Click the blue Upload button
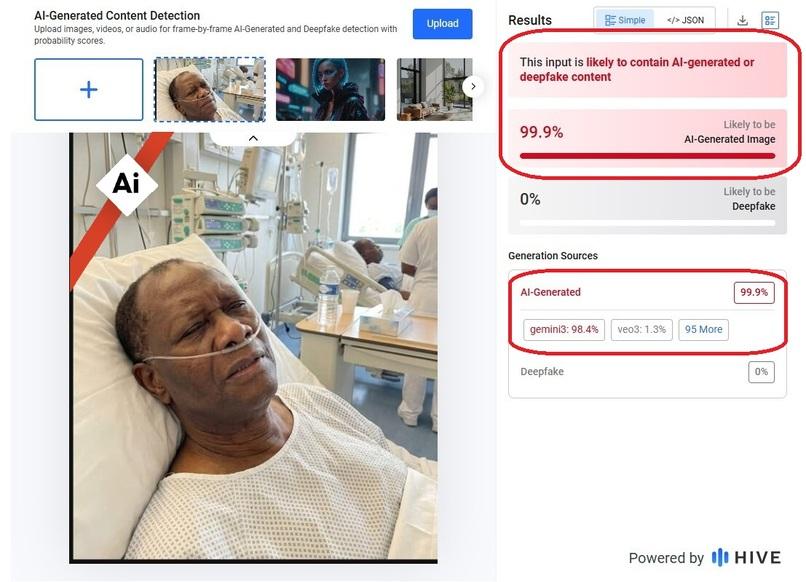 pyautogui.click(x=442, y=24)
